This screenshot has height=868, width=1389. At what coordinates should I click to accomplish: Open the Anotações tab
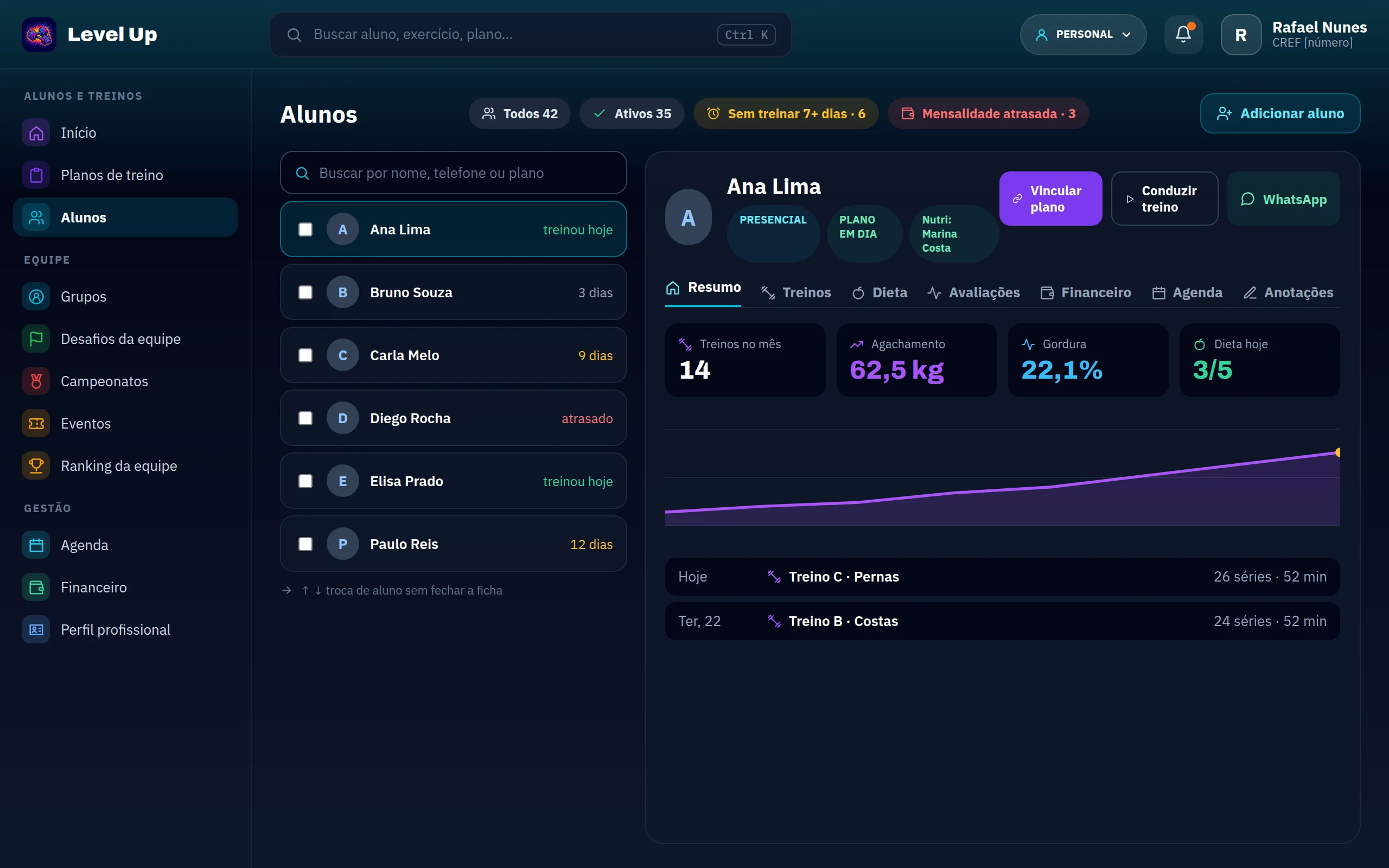tap(1288, 293)
